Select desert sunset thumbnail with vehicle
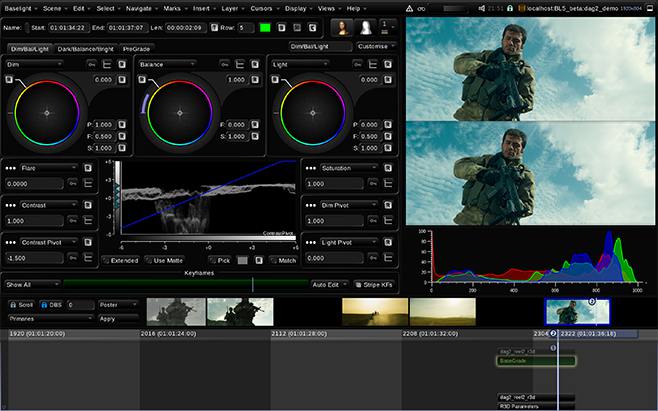Image resolution: width=658 pixels, height=411 pixels. [x=375, y=312]
